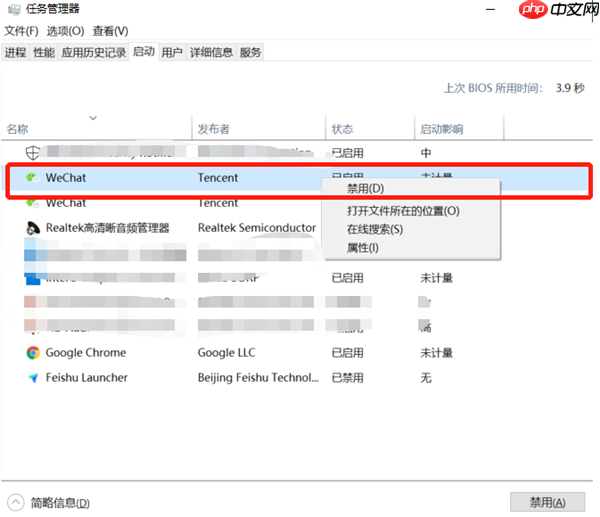Click the Beijing Feishu Technol... publisher cell
600x517 pixels.
pos(258,378)
